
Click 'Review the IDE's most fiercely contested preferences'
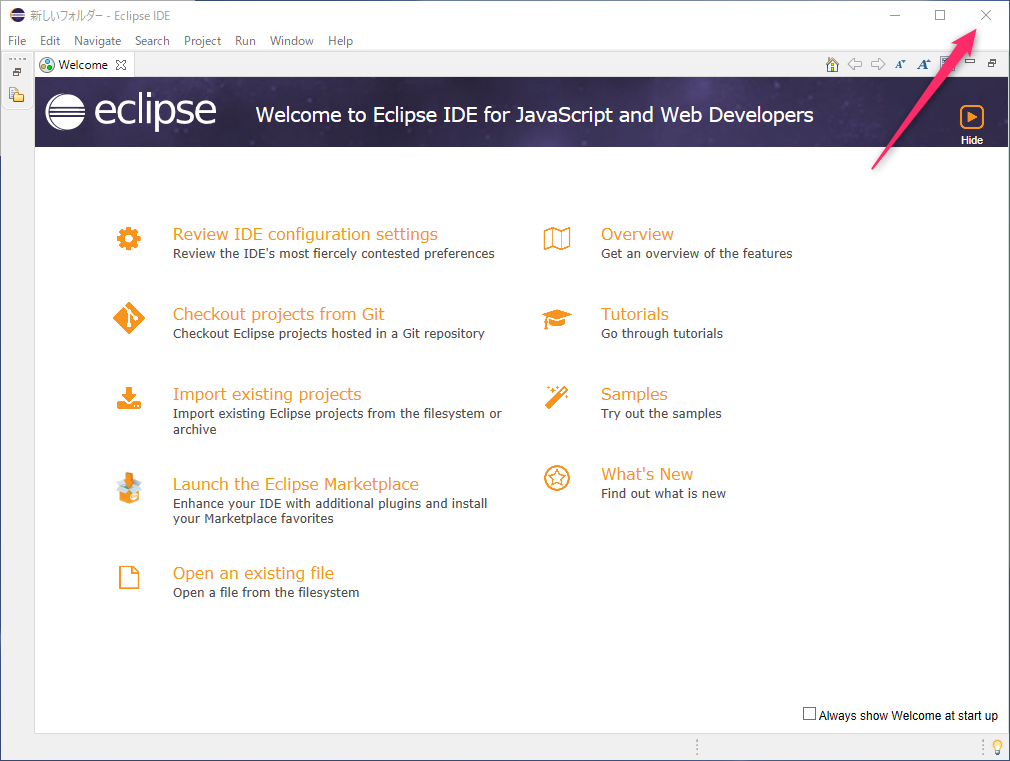334,254
